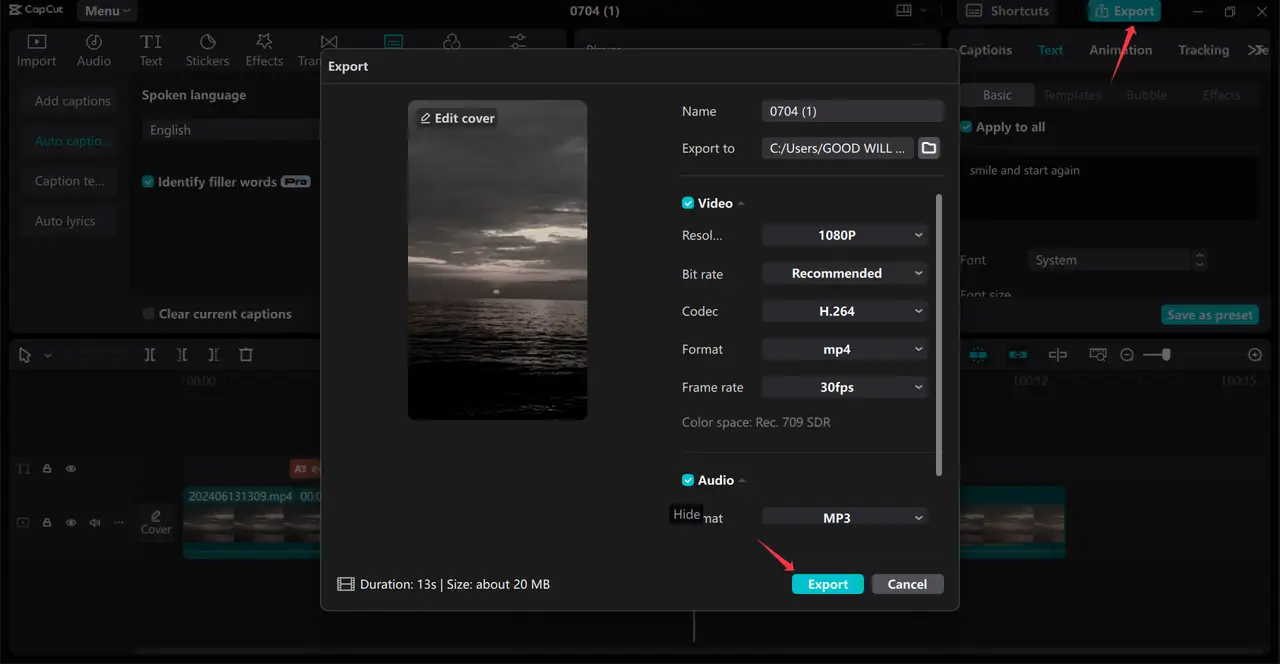Toggle Identify filler words checkbox
Screen dimensions: 1280x664
click(x=148, y=182)
